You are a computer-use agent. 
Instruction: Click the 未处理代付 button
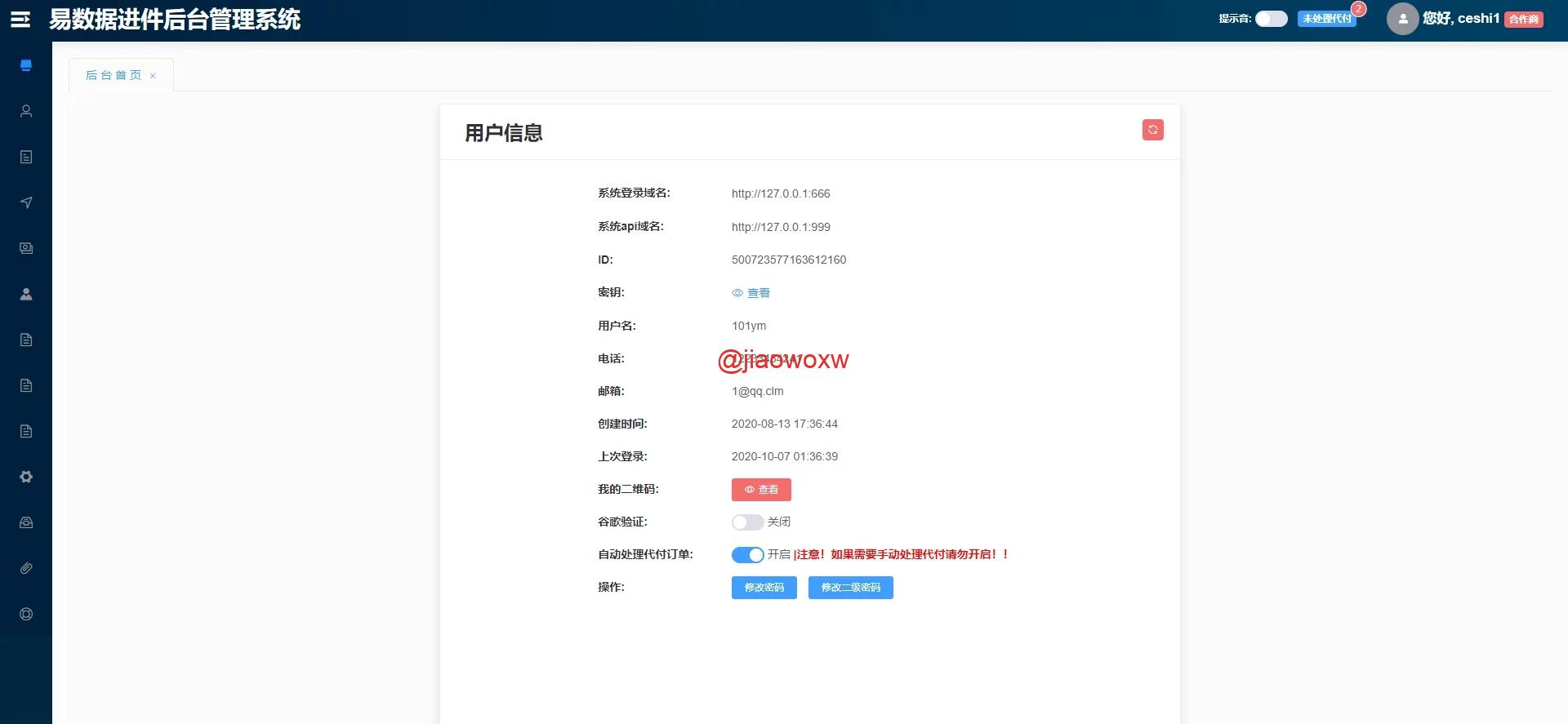(x=1326, y=19)
